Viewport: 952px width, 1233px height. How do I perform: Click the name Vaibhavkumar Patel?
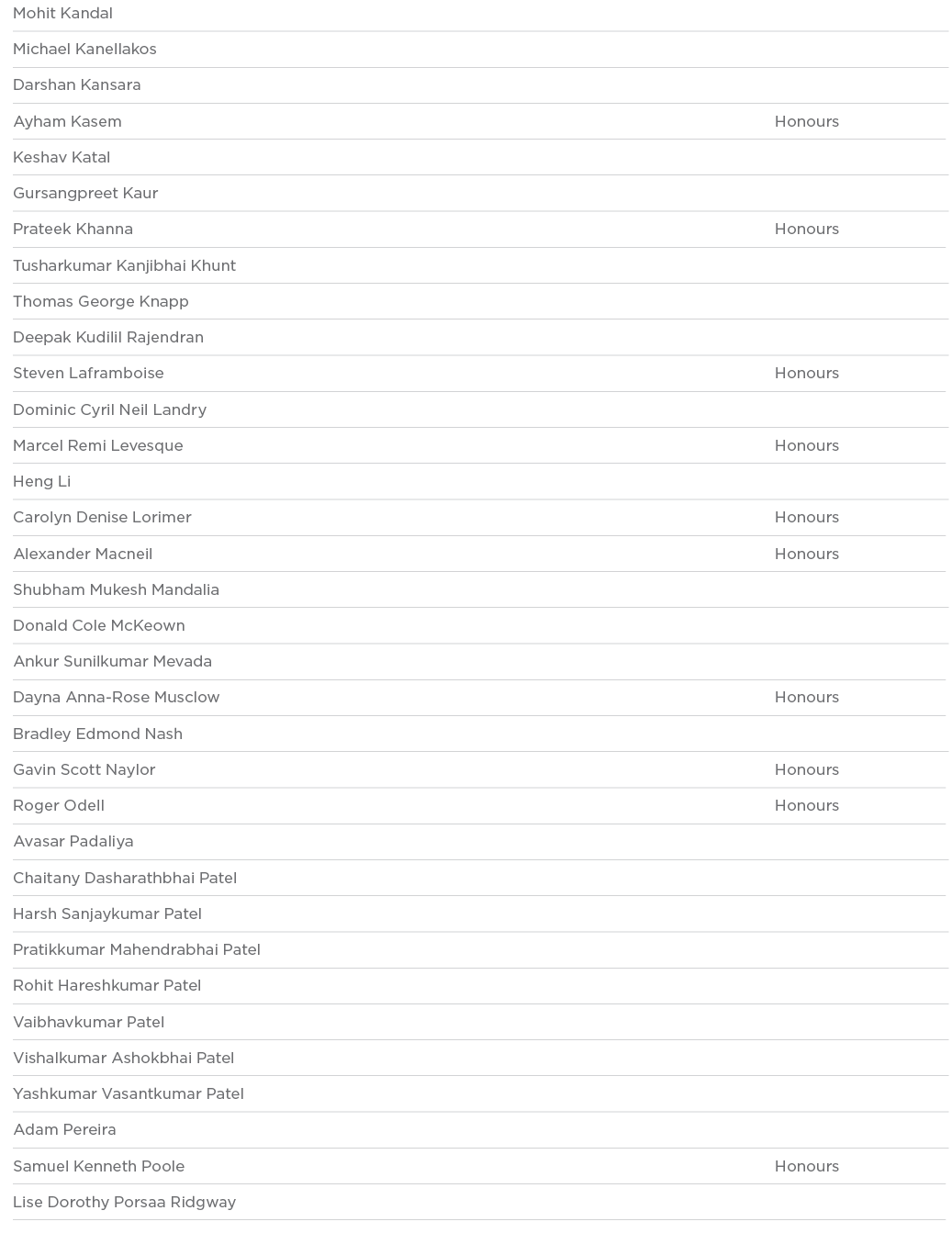tap(88, 1023)
